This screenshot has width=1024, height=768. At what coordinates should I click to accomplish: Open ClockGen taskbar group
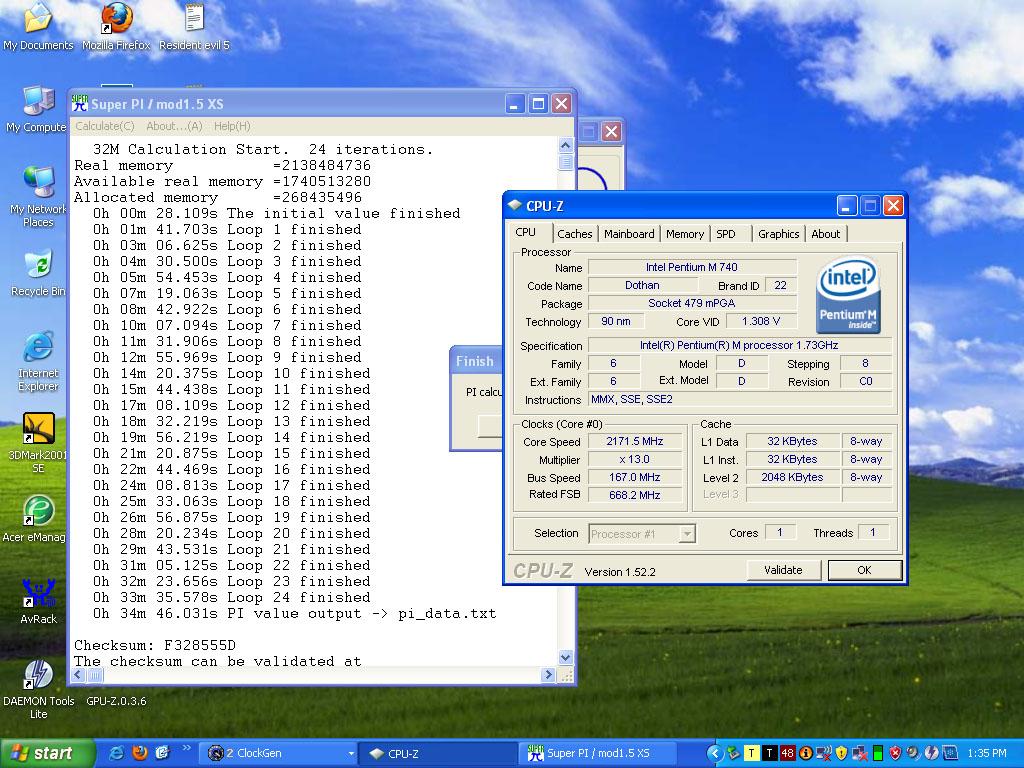pos(281,753)
